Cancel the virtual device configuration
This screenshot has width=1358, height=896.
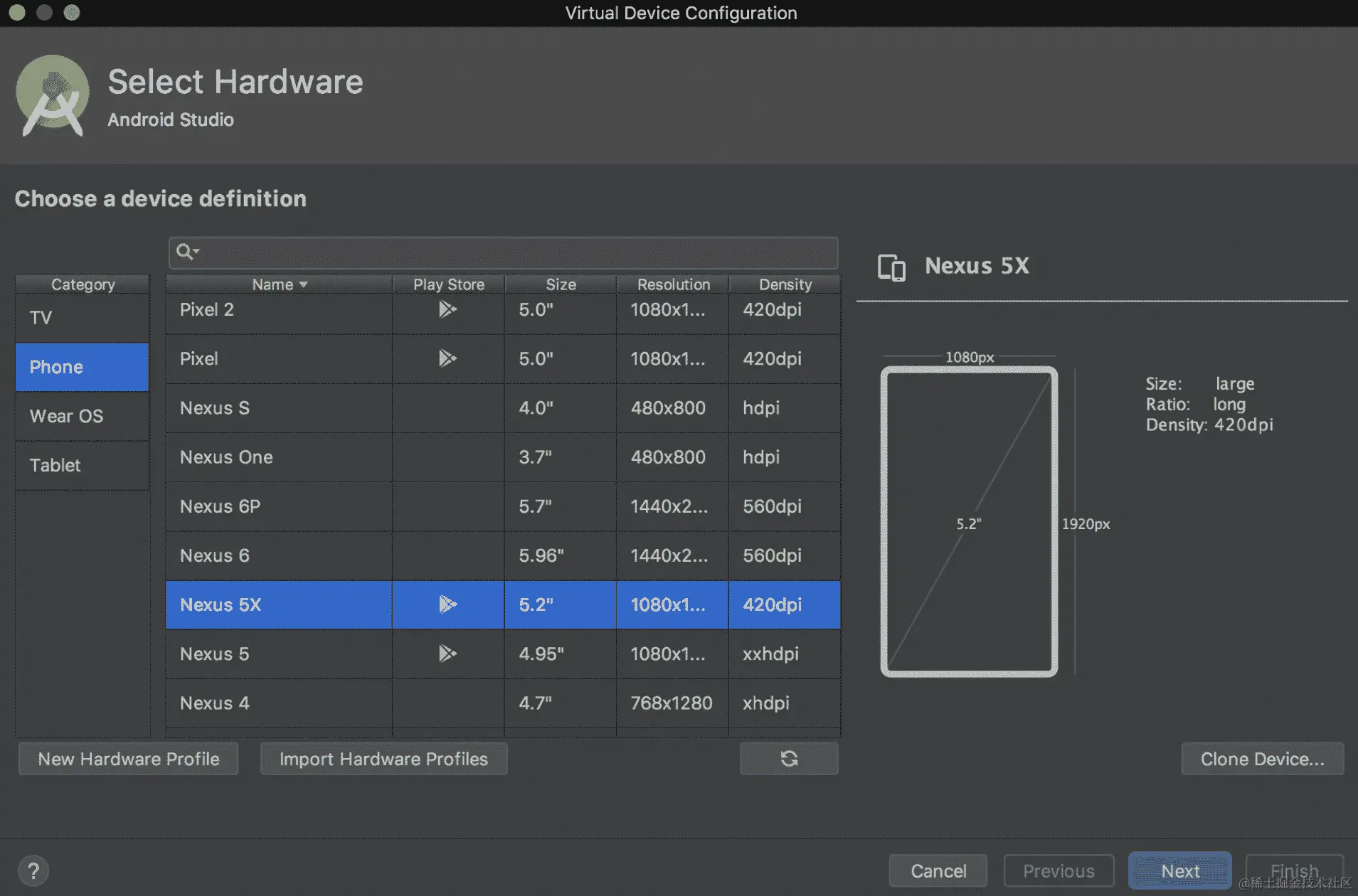click(938, 871)
